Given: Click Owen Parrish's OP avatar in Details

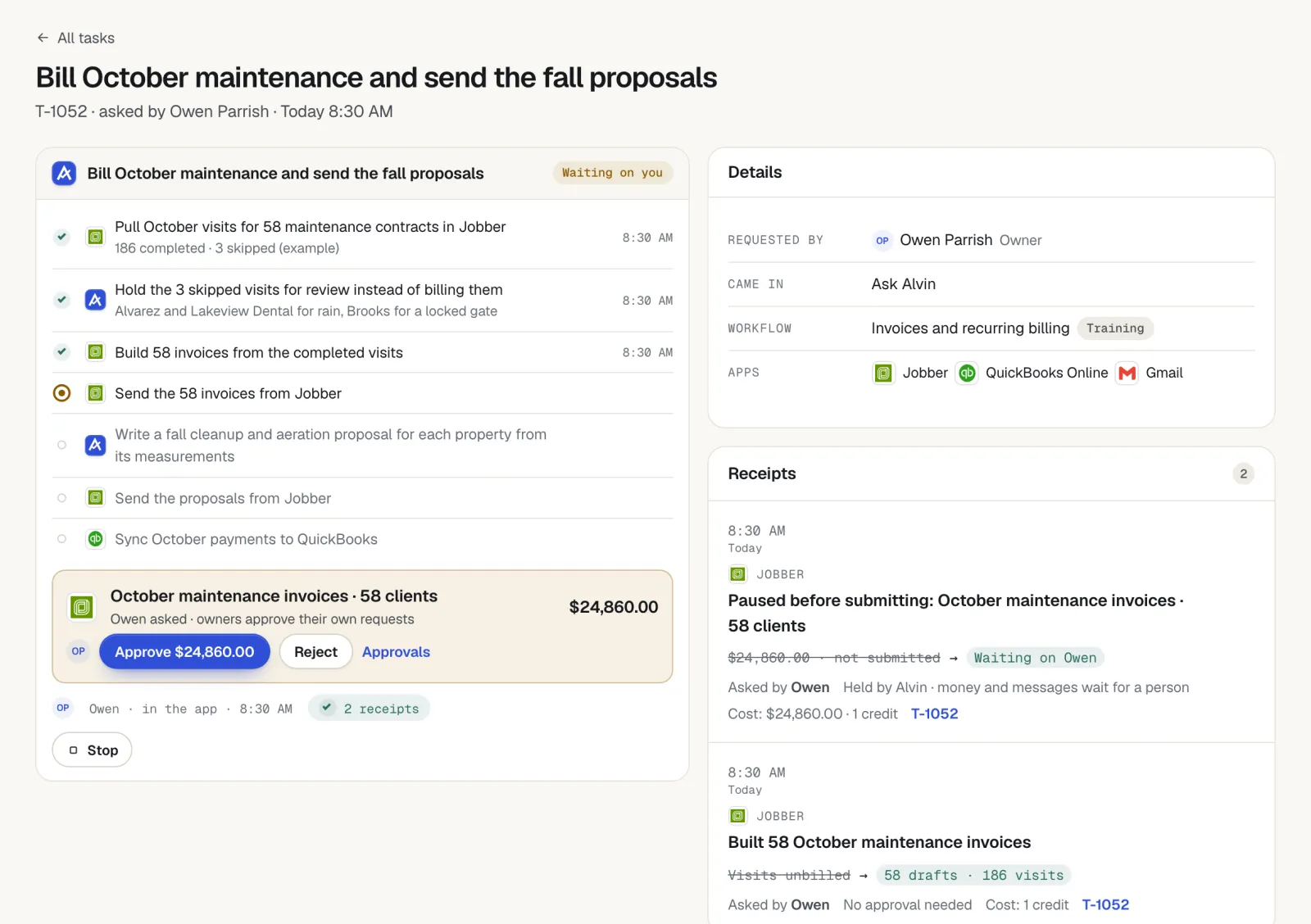Looking at the screenshot, I should [882, 240].
